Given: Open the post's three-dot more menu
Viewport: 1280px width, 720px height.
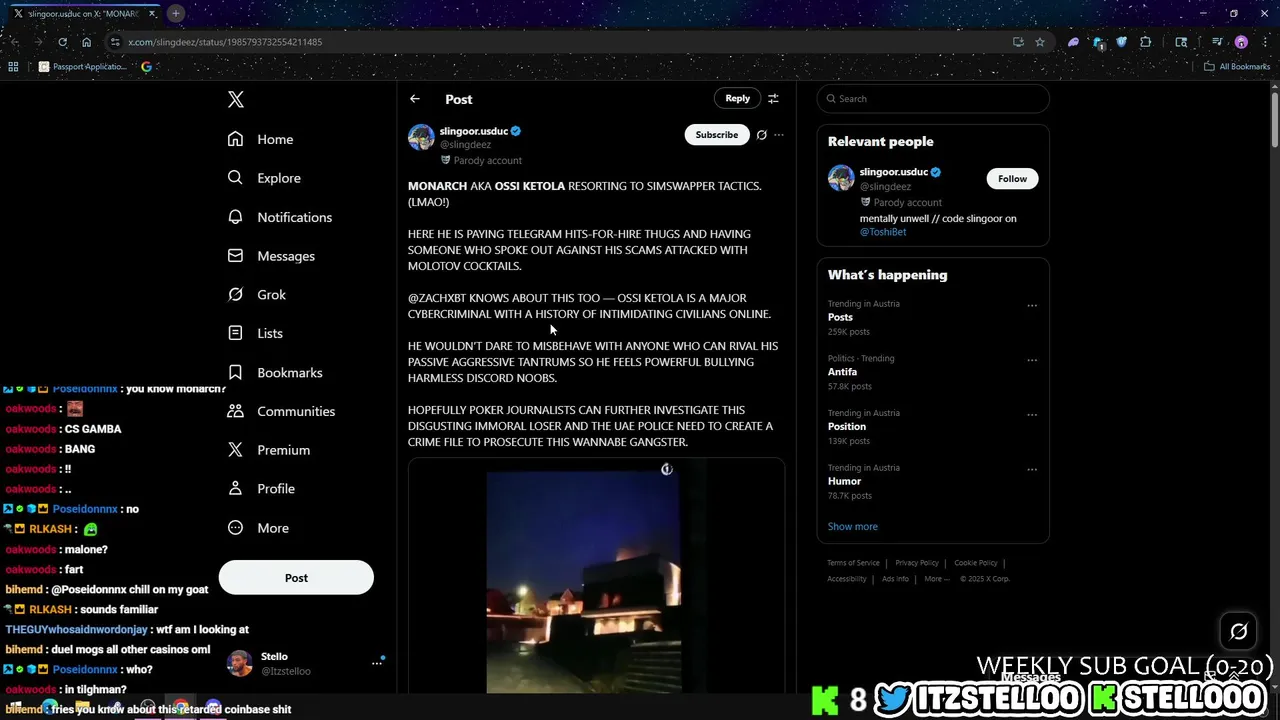Looking at the screenshot, I should [779, 135].
